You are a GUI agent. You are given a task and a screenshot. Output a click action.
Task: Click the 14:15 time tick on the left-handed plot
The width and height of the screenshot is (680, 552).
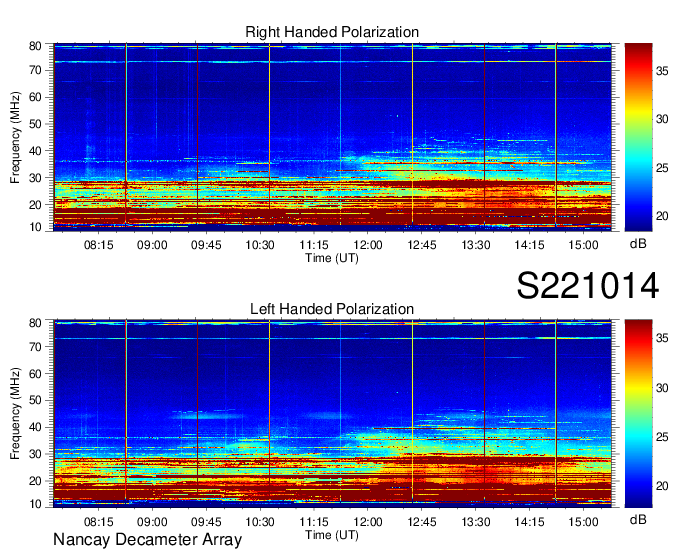[x=529, y=522]
